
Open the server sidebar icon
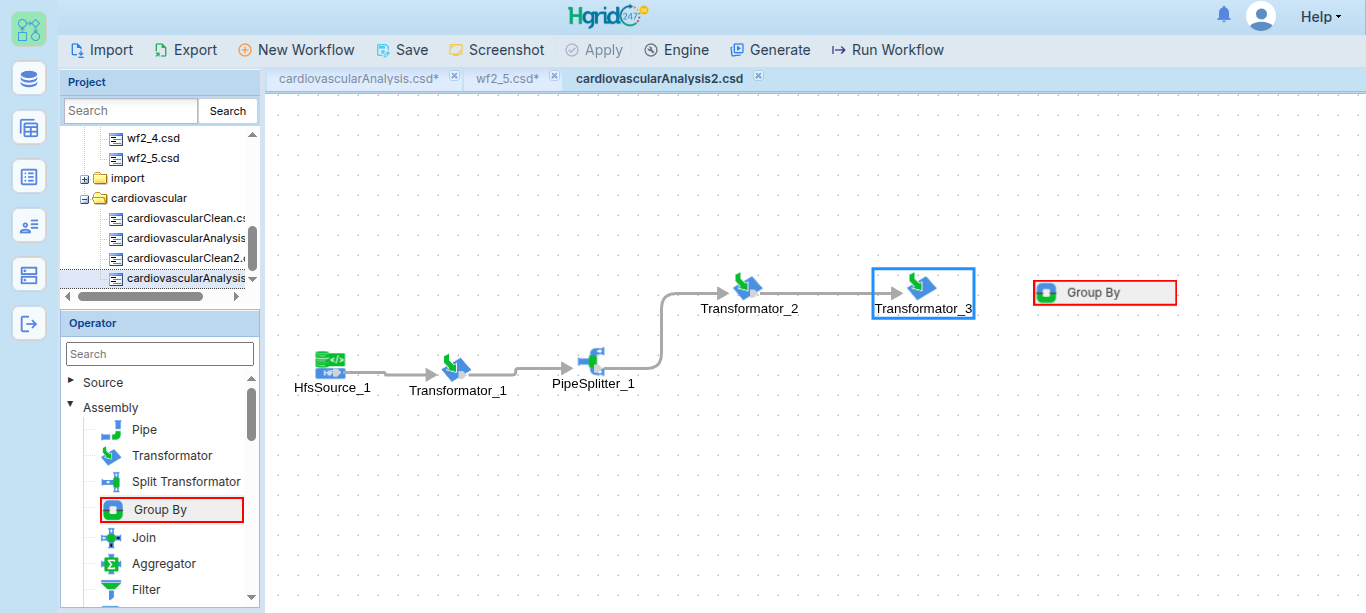(x=29, y=274)
